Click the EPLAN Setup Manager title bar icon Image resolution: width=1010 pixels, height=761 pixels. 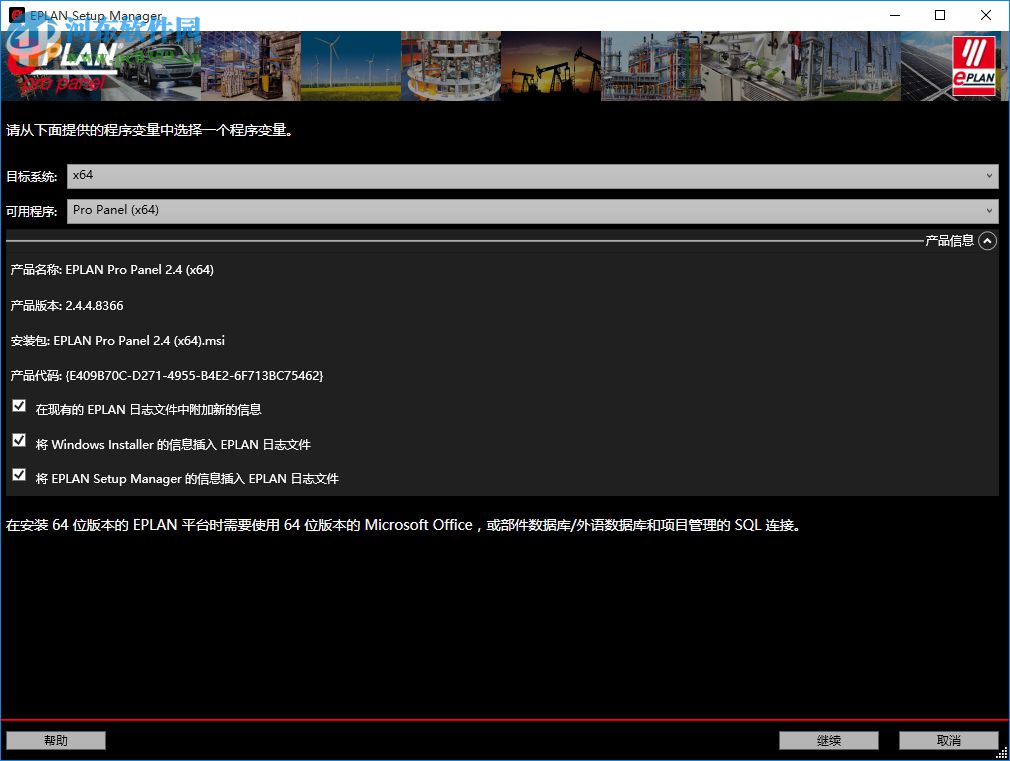point(14,15)
